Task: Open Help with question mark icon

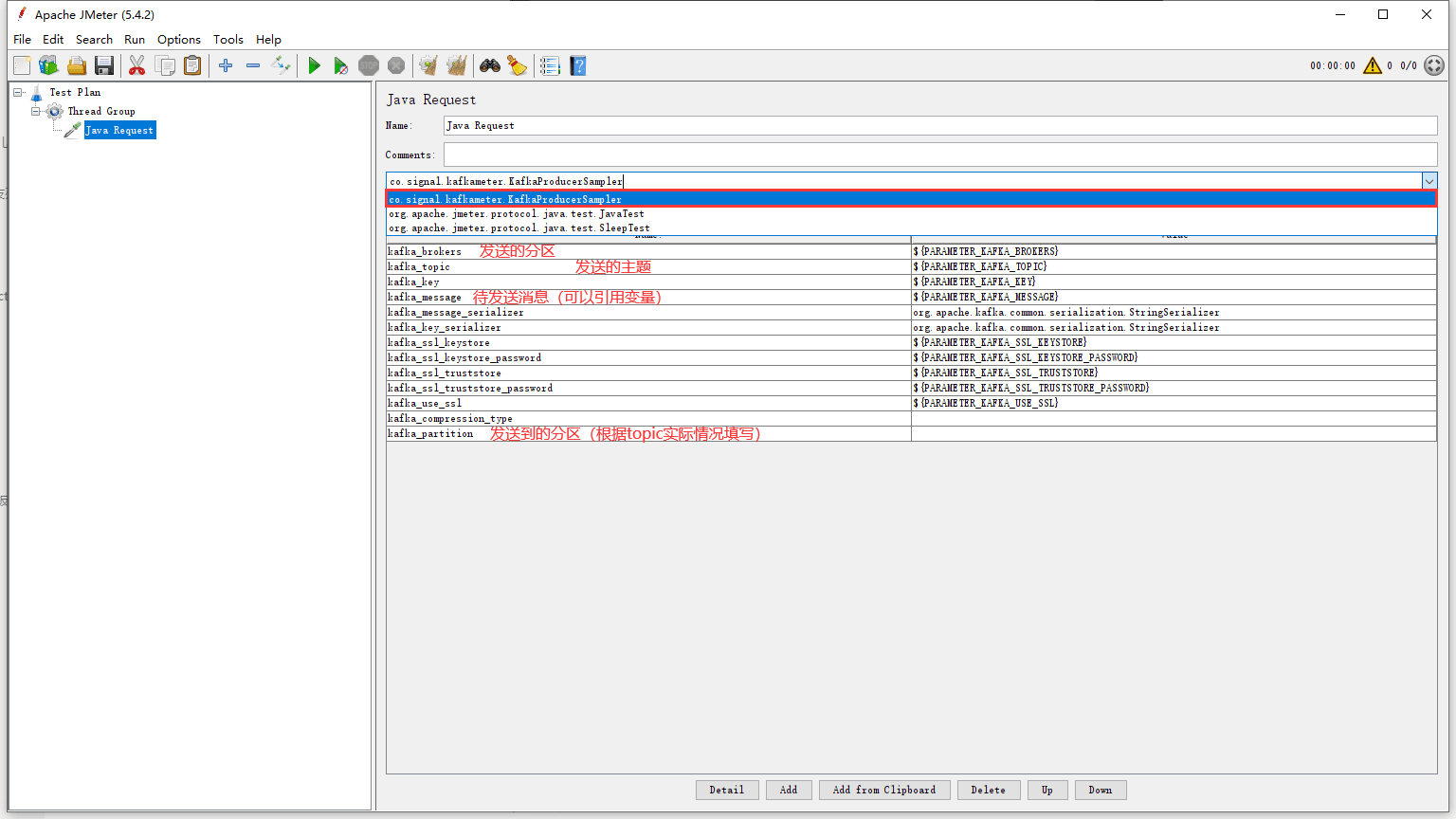Action: point(578,65)
